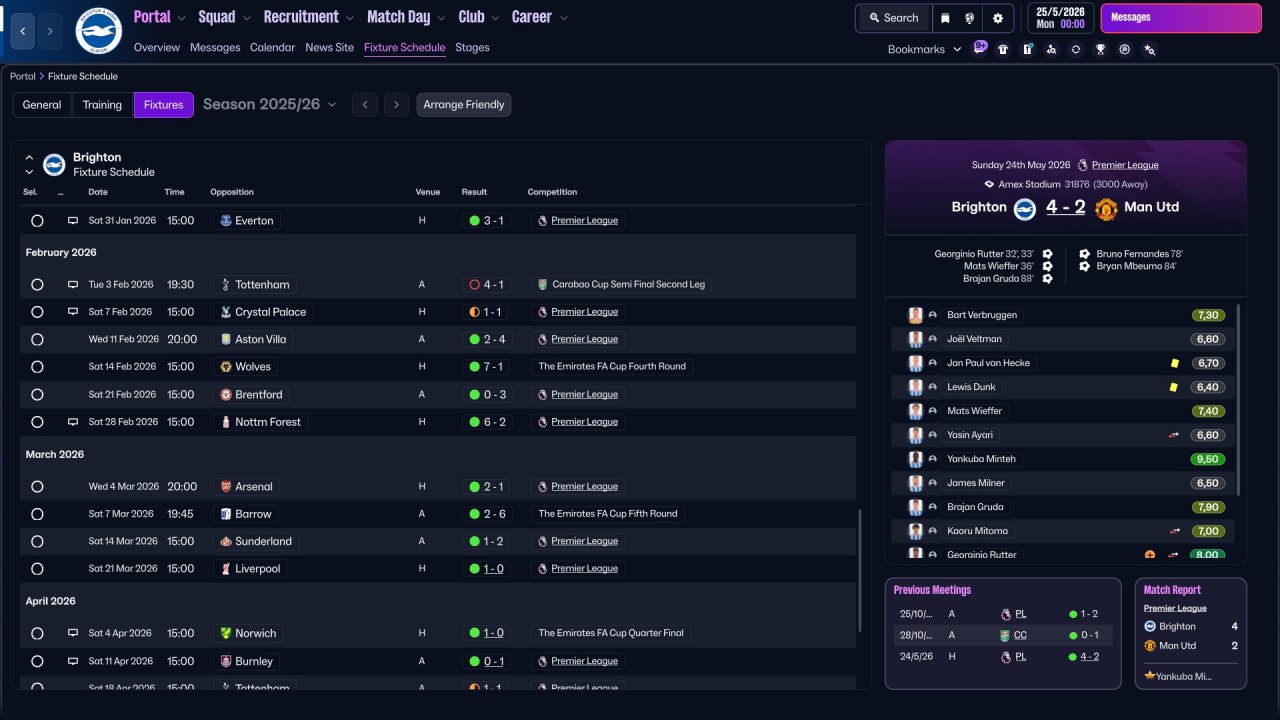The image size is (1280, 720).
Task: Click the TV icon on the Norwich row
Action: pyautogui.click(x=73, y=634)
